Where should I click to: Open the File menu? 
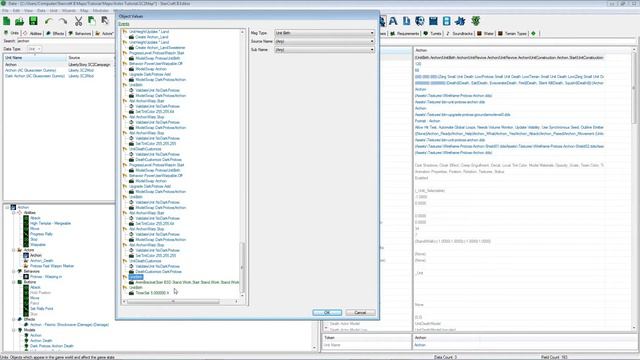(5, 11)
